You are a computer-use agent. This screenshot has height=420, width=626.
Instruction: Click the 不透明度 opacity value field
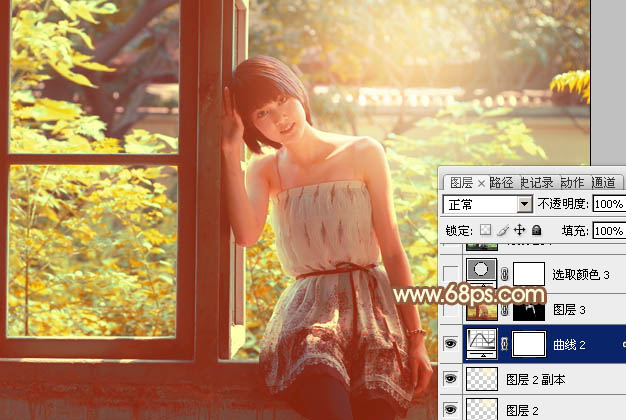pos(607,204)
